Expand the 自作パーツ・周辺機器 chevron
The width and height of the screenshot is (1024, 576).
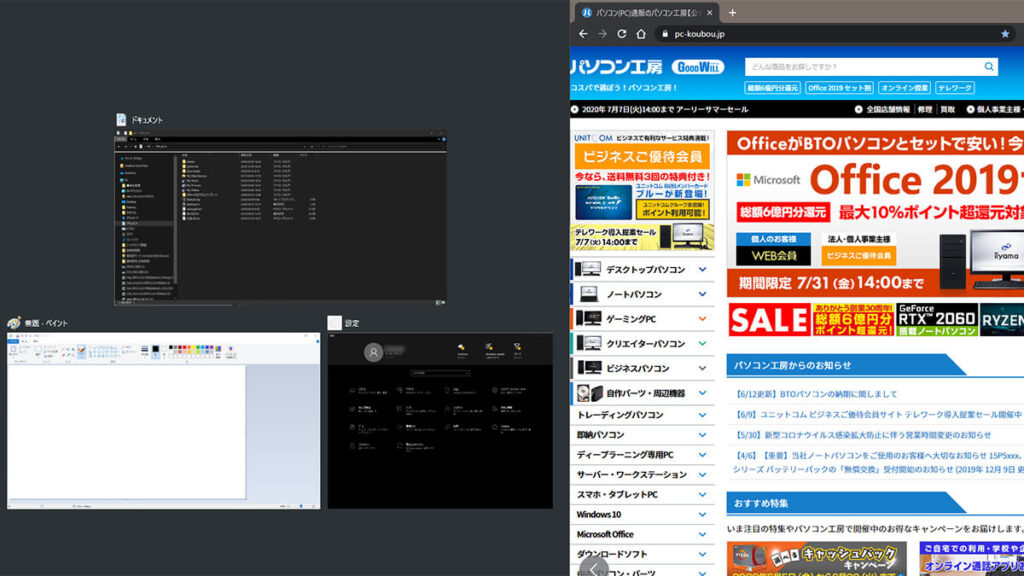[x=702, y=393]
